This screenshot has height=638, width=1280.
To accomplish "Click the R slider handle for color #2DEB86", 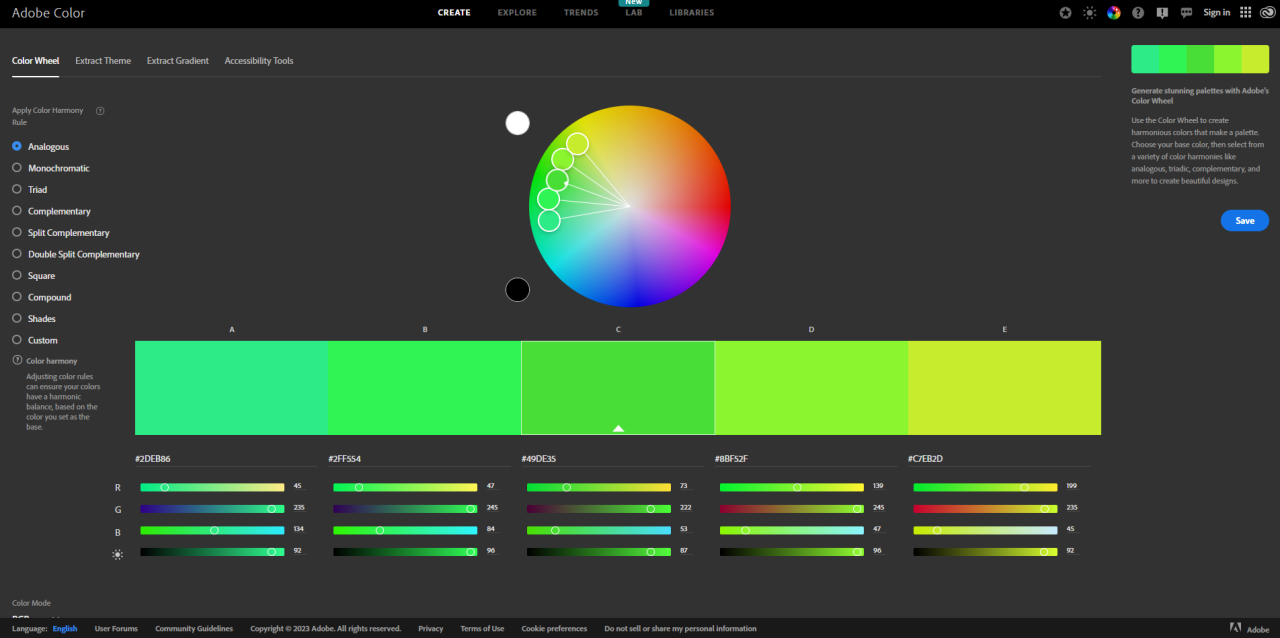I will pos(166,487).
